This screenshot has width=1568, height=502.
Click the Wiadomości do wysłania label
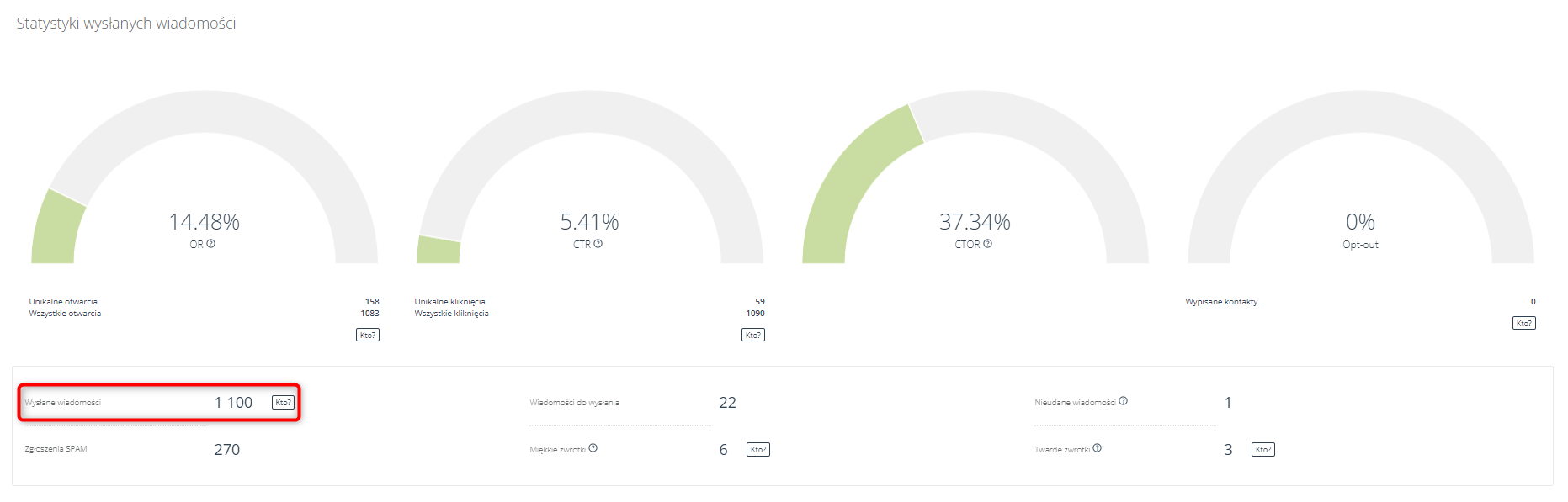pyautogui.click(x=574, y=403)
